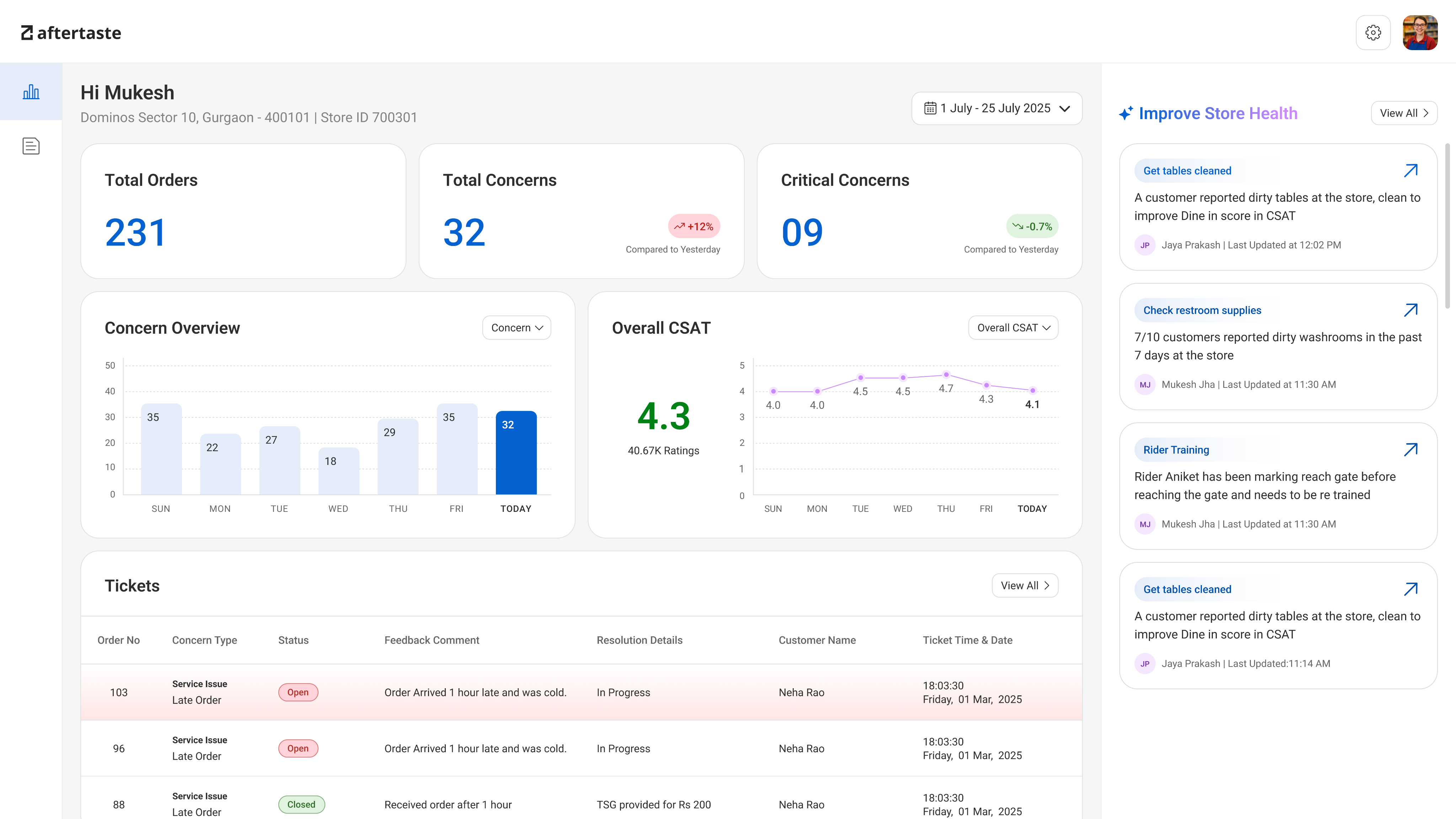This screenshot has width=1456, height=819.
Task: Click the right panel vertical scrollbar
Action: (1447, 226)
